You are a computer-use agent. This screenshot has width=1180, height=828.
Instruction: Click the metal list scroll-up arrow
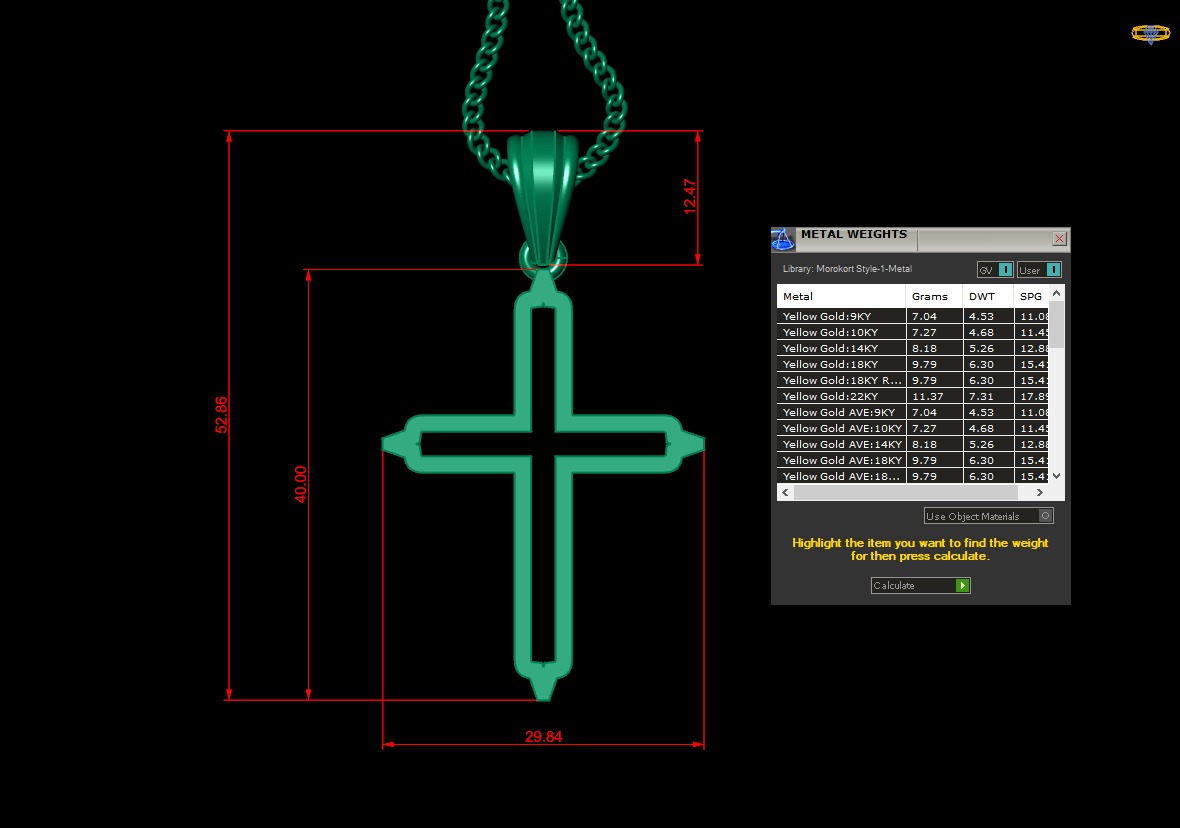click(1057, 293)
